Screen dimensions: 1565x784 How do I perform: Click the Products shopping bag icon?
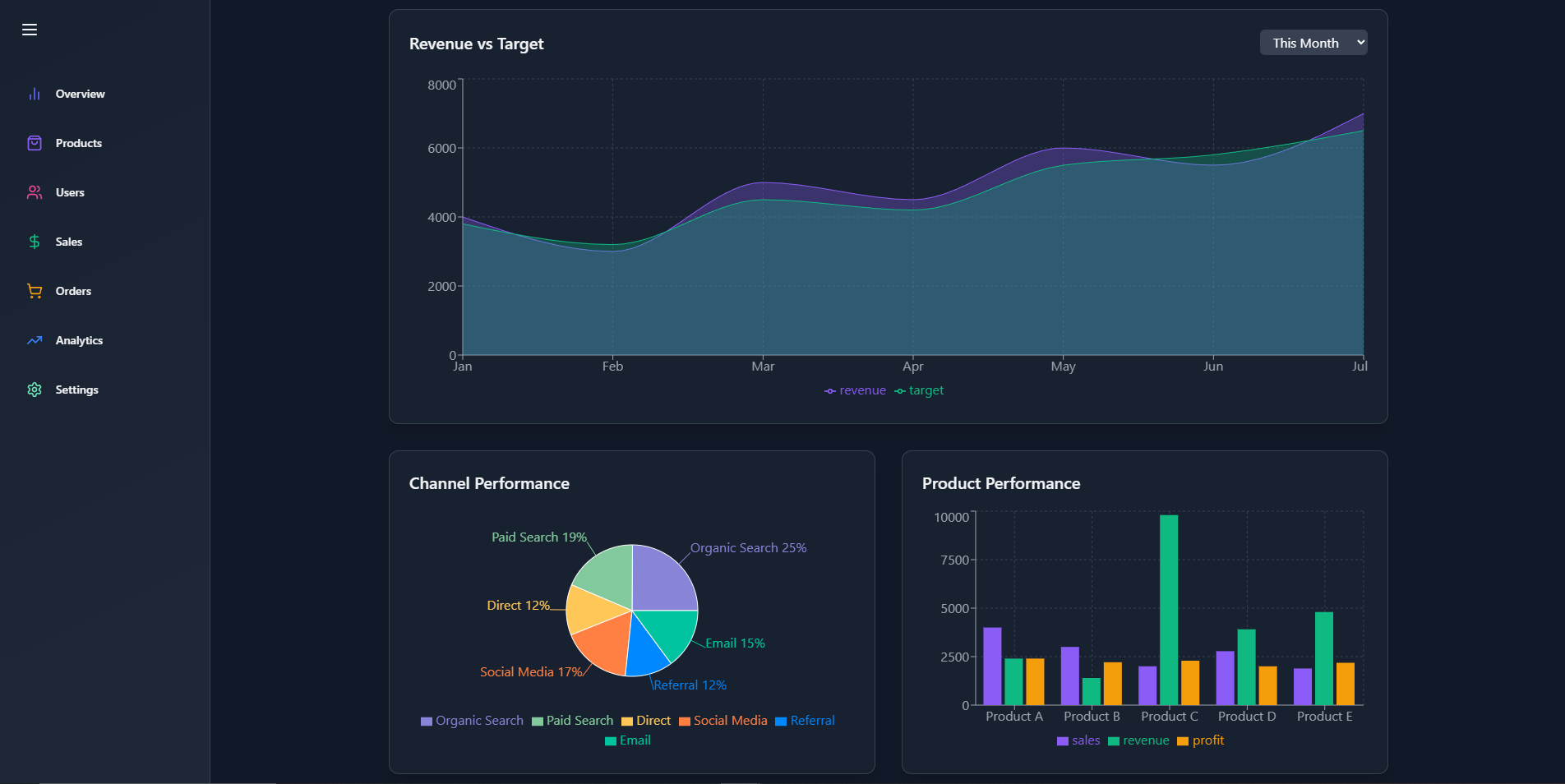(x=35, y=143)
